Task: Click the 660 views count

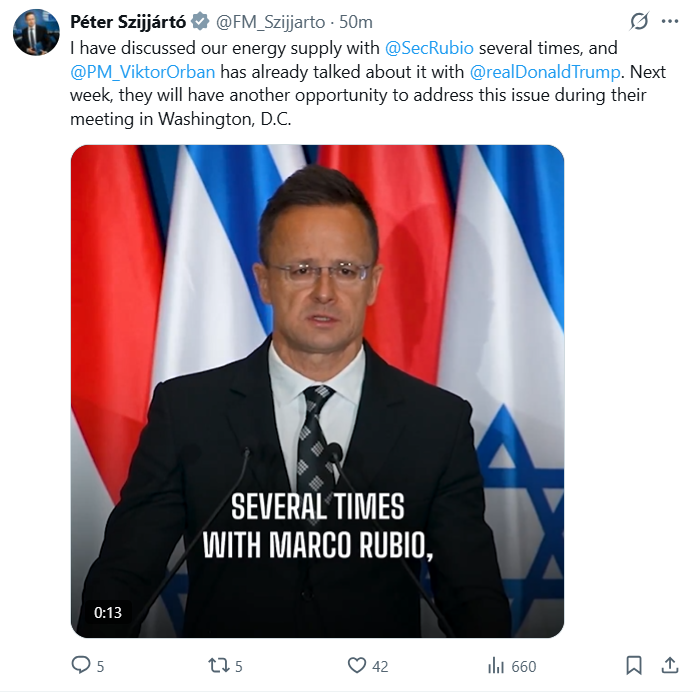Action: point(524,666)
